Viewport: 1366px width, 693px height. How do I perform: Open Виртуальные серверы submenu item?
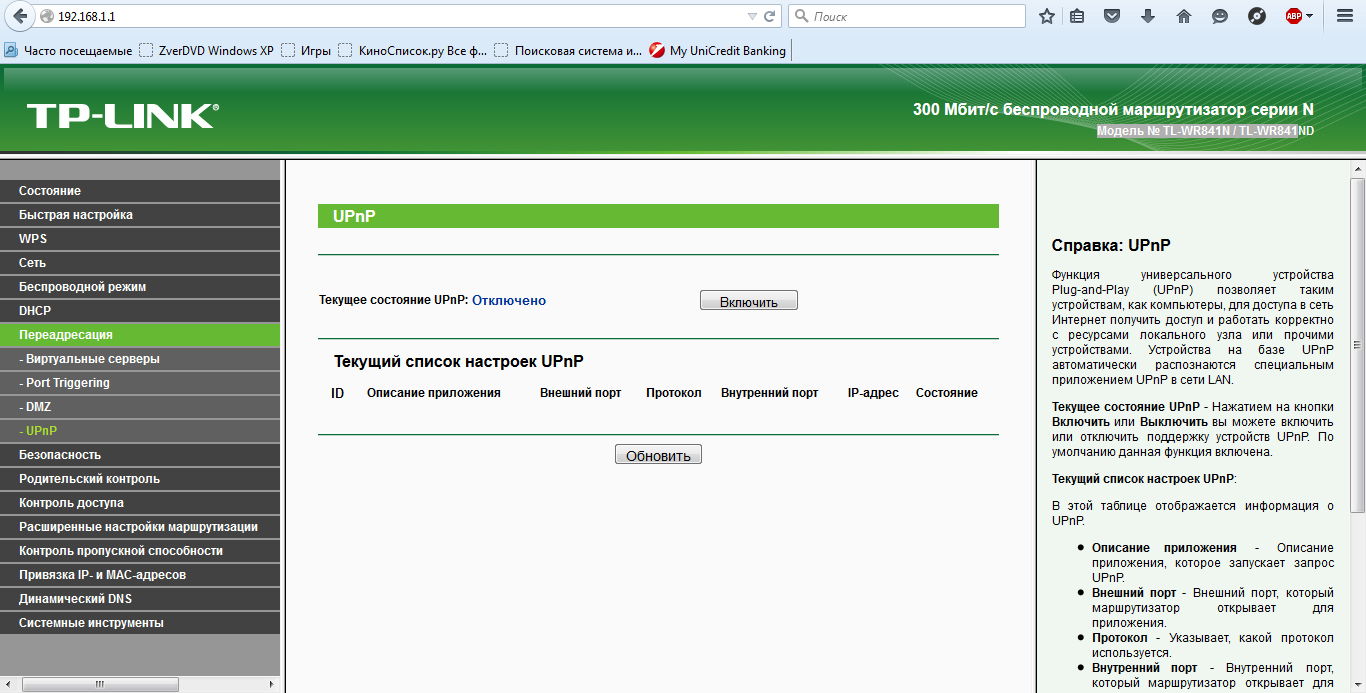pos(140,359)
